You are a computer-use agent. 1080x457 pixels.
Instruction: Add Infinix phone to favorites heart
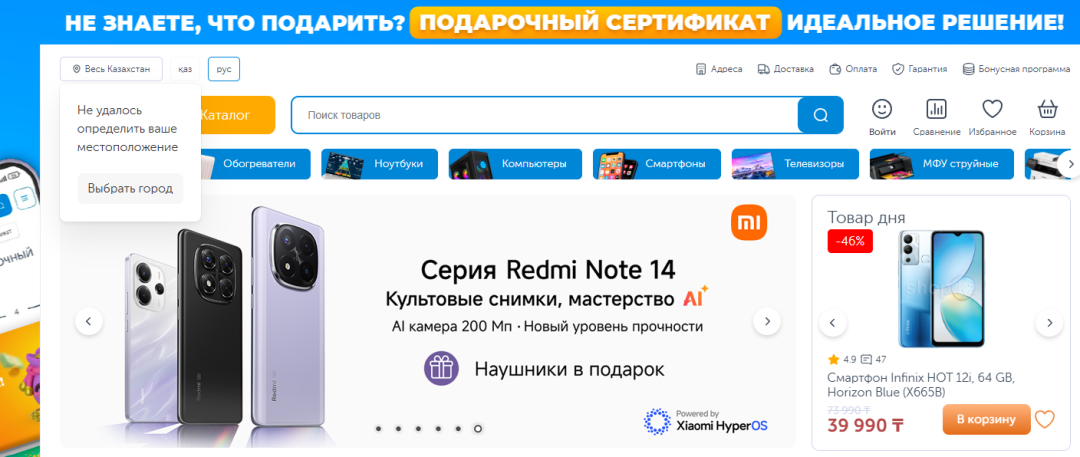[1045, 419]
